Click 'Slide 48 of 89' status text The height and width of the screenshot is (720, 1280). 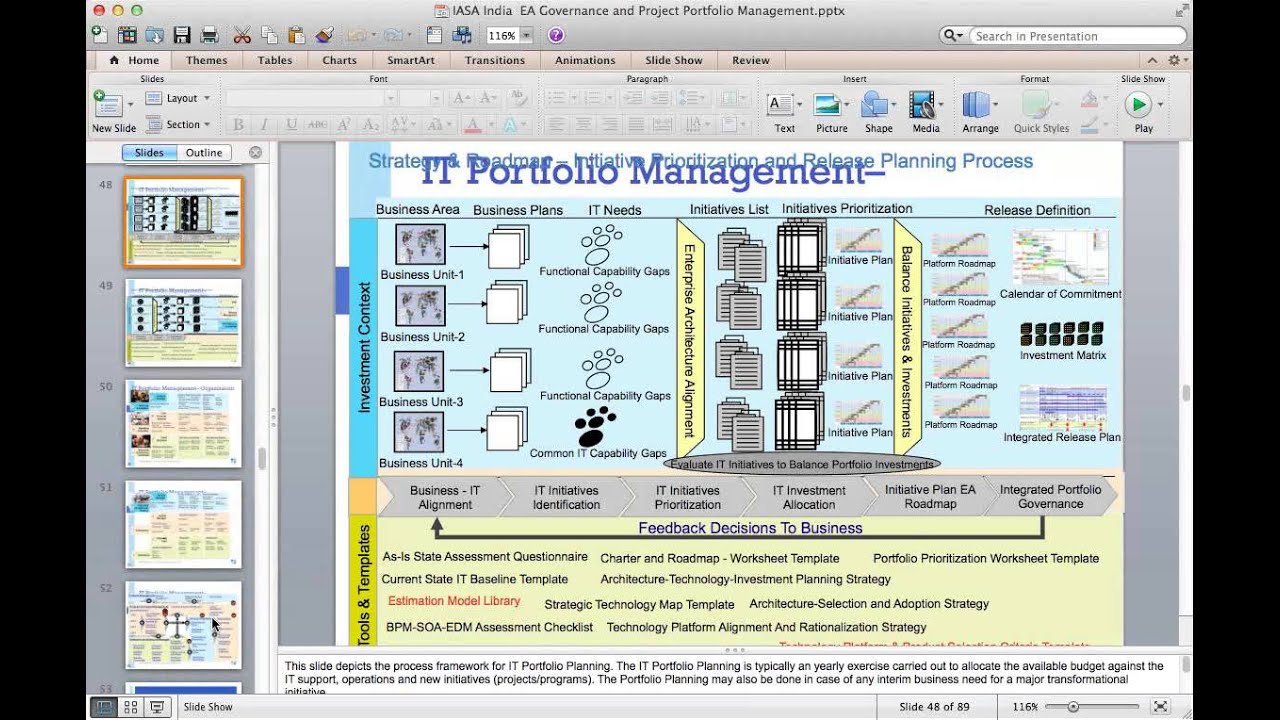934,707
